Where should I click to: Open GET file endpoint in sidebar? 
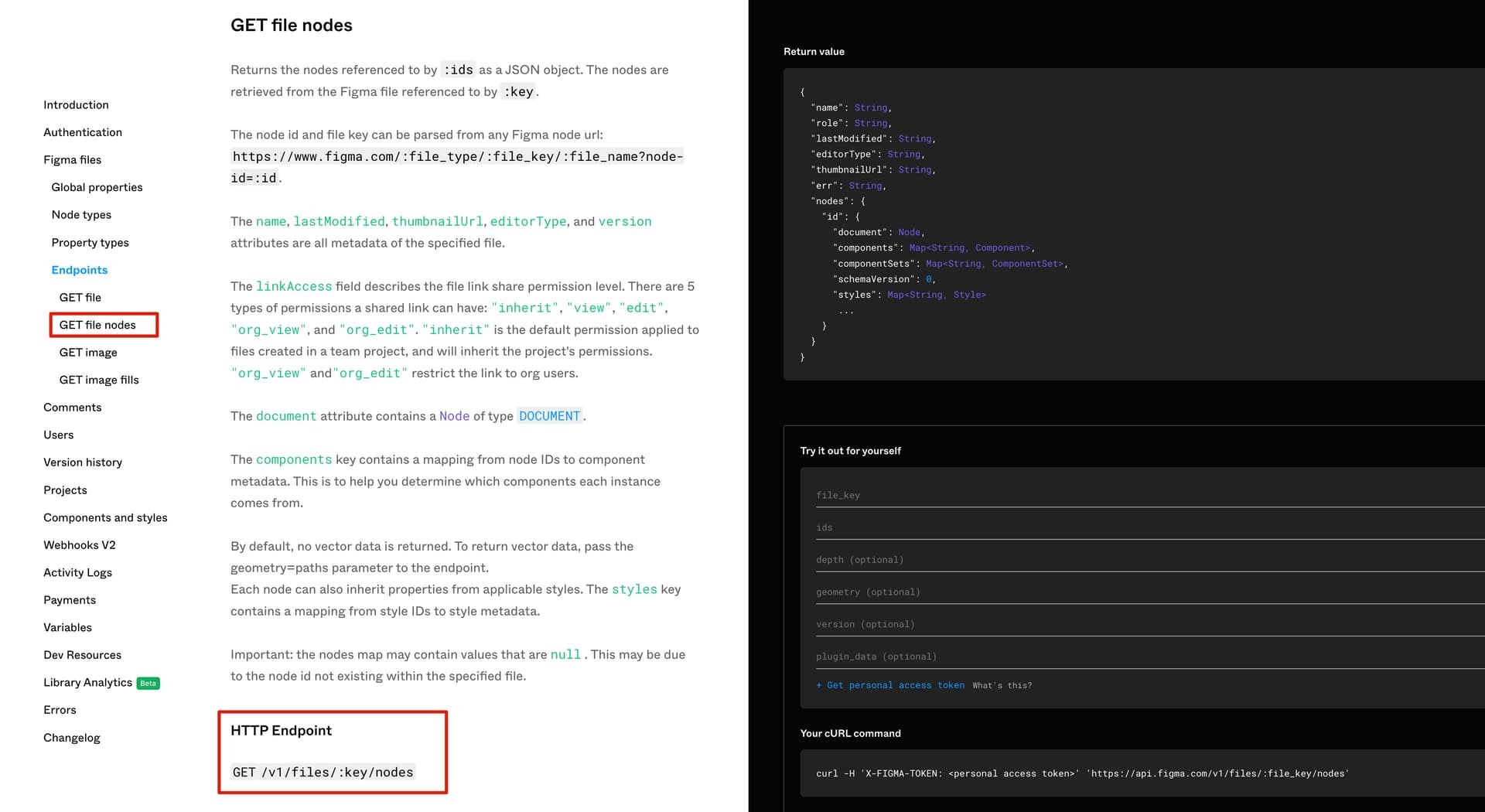tap(80, 297)
